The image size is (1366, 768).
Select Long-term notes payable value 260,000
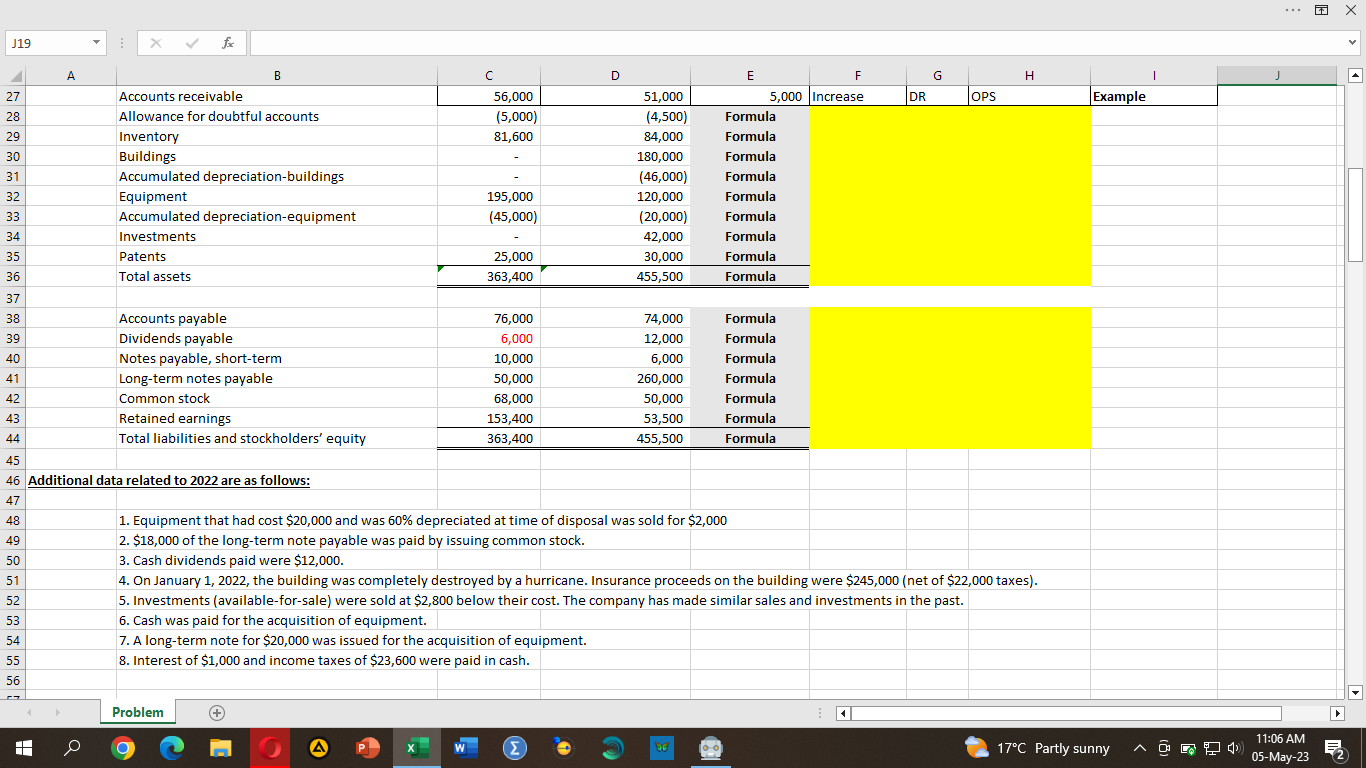pos(614,378)
